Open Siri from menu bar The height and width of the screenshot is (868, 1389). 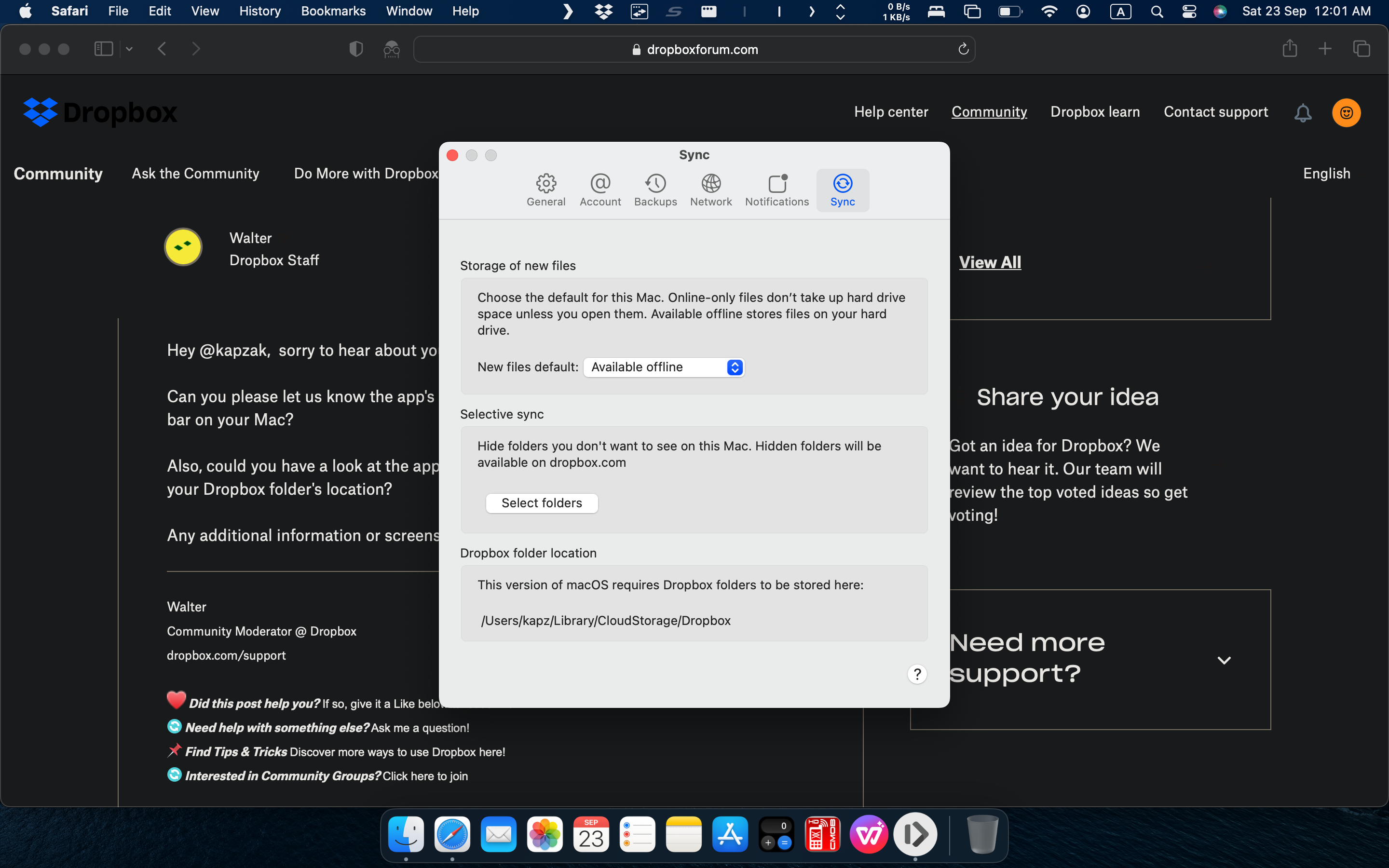(1220, 11)
